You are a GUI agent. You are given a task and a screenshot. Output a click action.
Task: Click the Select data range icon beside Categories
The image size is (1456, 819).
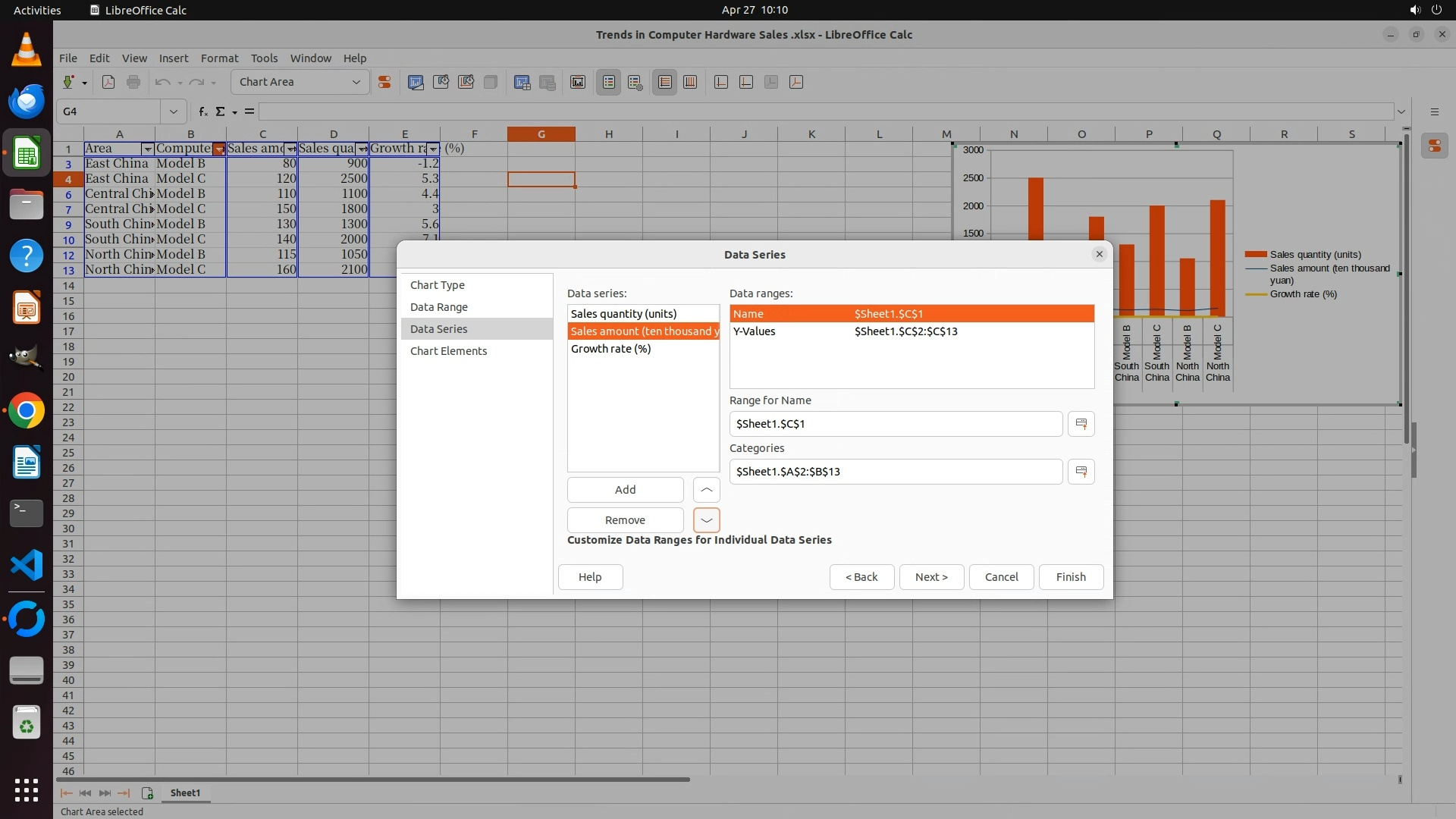click(1081, 472)
